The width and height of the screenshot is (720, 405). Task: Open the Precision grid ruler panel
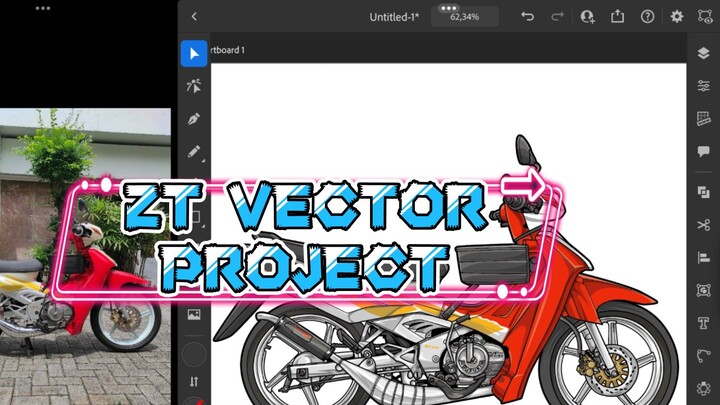coord(703,118)
